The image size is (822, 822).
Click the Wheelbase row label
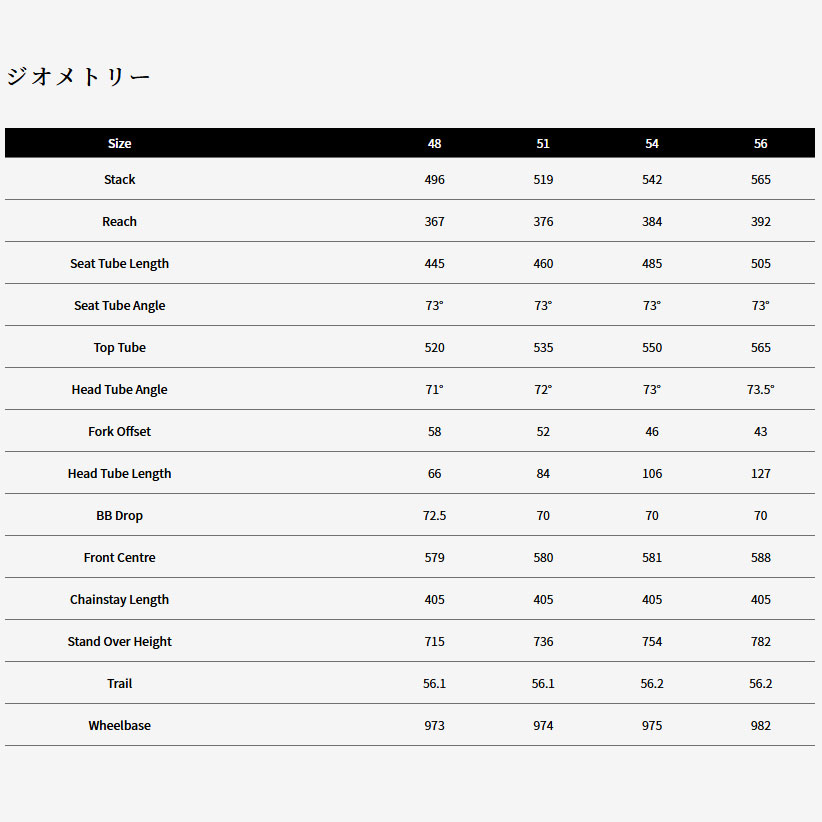coord(120,726)
